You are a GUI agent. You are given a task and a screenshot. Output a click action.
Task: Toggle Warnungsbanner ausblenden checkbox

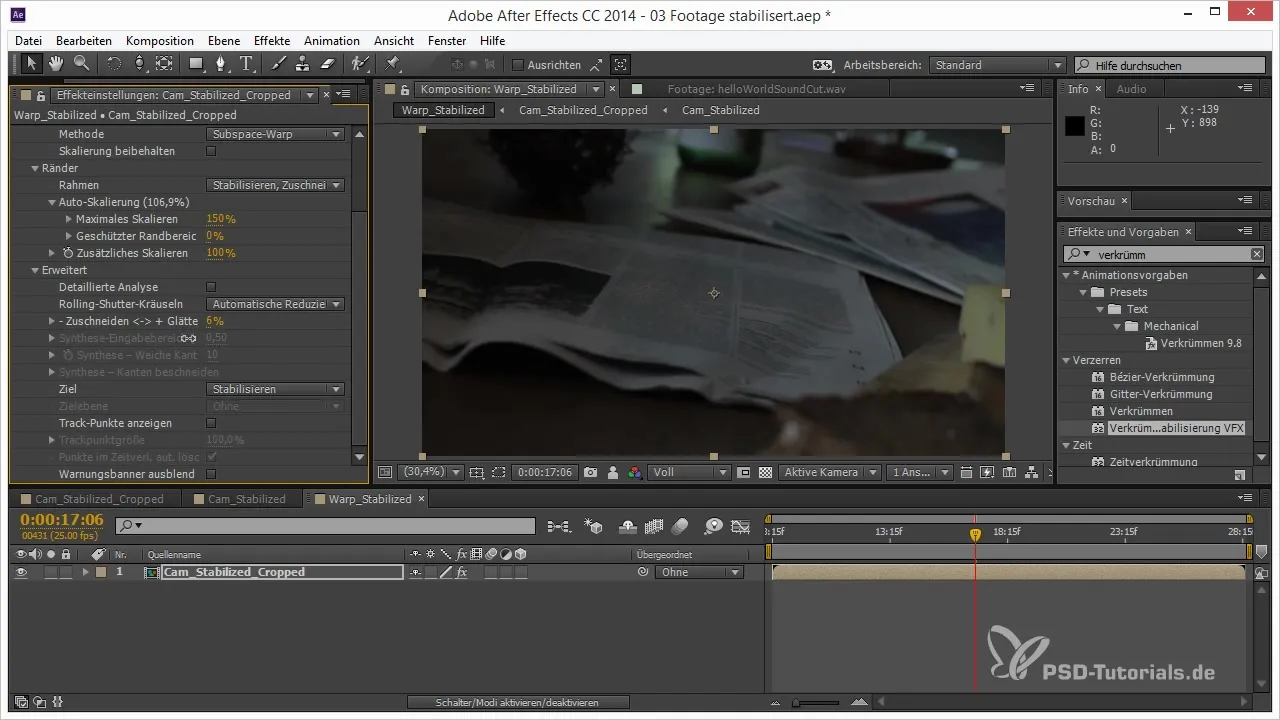pyautogui.click(x=211, y=474)
